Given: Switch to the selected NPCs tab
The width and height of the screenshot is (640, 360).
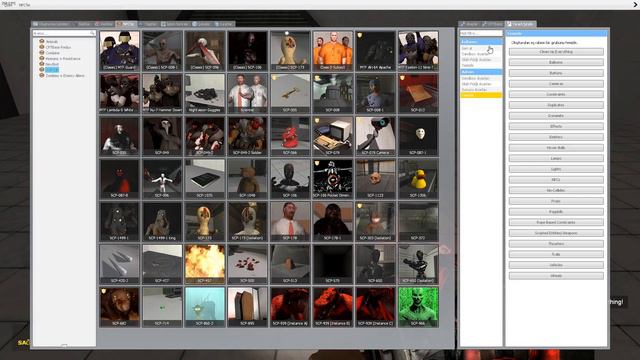Looking at the screenshot, I should click(126, 24).
